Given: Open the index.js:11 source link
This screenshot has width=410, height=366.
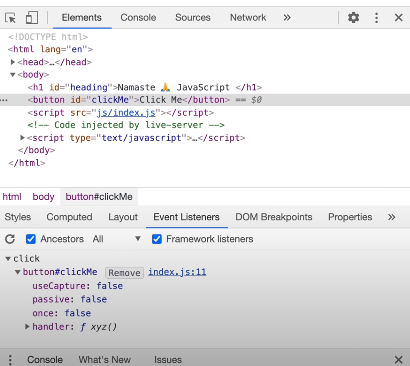Looking at the screenshot, I should point(177,272).
